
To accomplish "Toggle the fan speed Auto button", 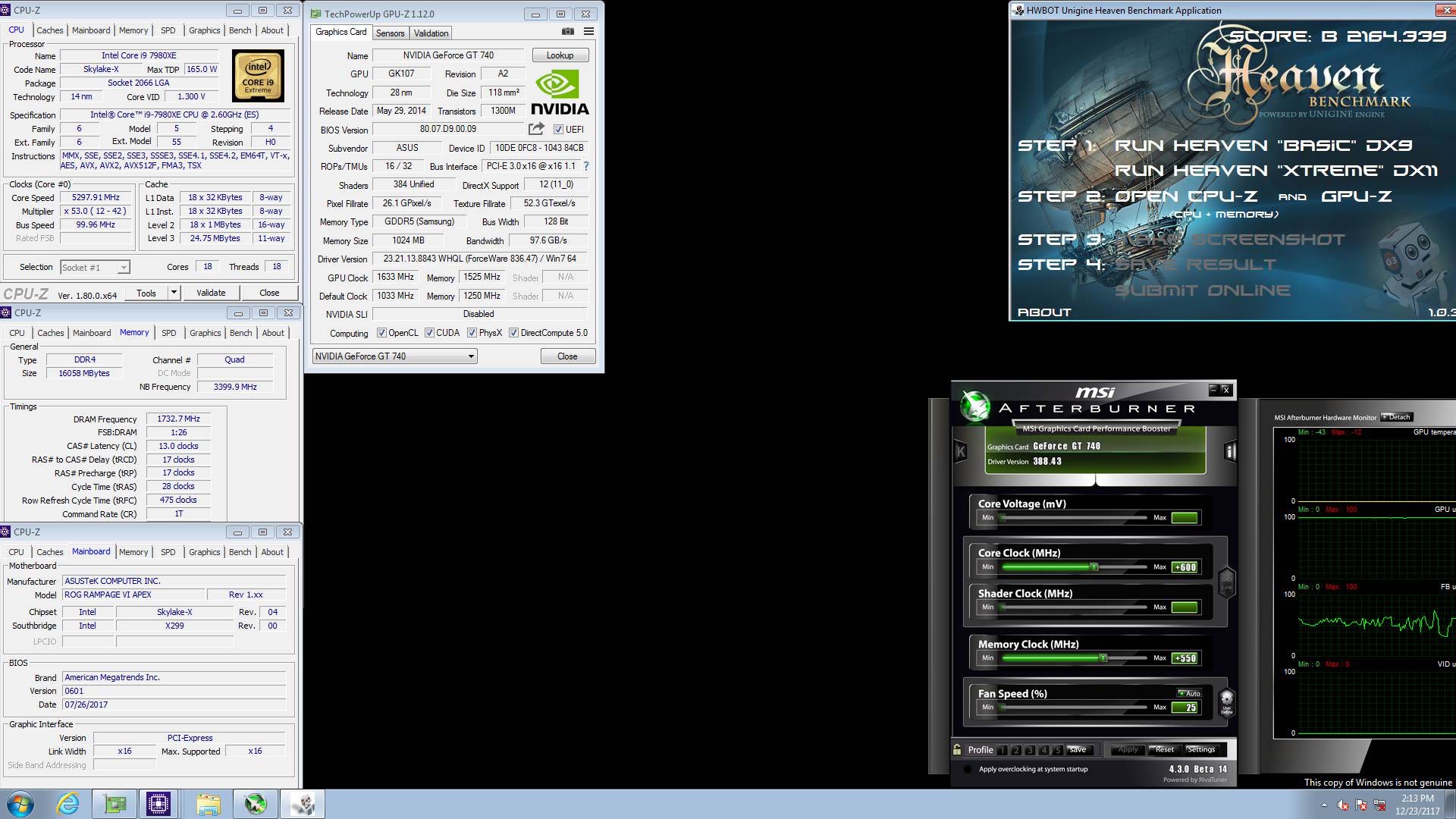I will (x=1189, y=693).
